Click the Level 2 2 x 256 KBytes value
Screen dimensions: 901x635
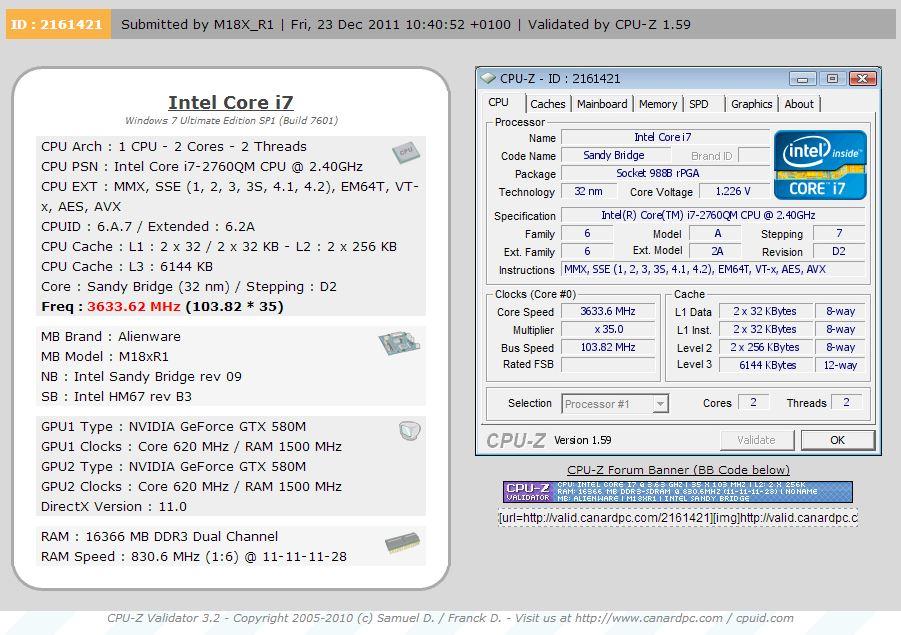tap(767, 347)
